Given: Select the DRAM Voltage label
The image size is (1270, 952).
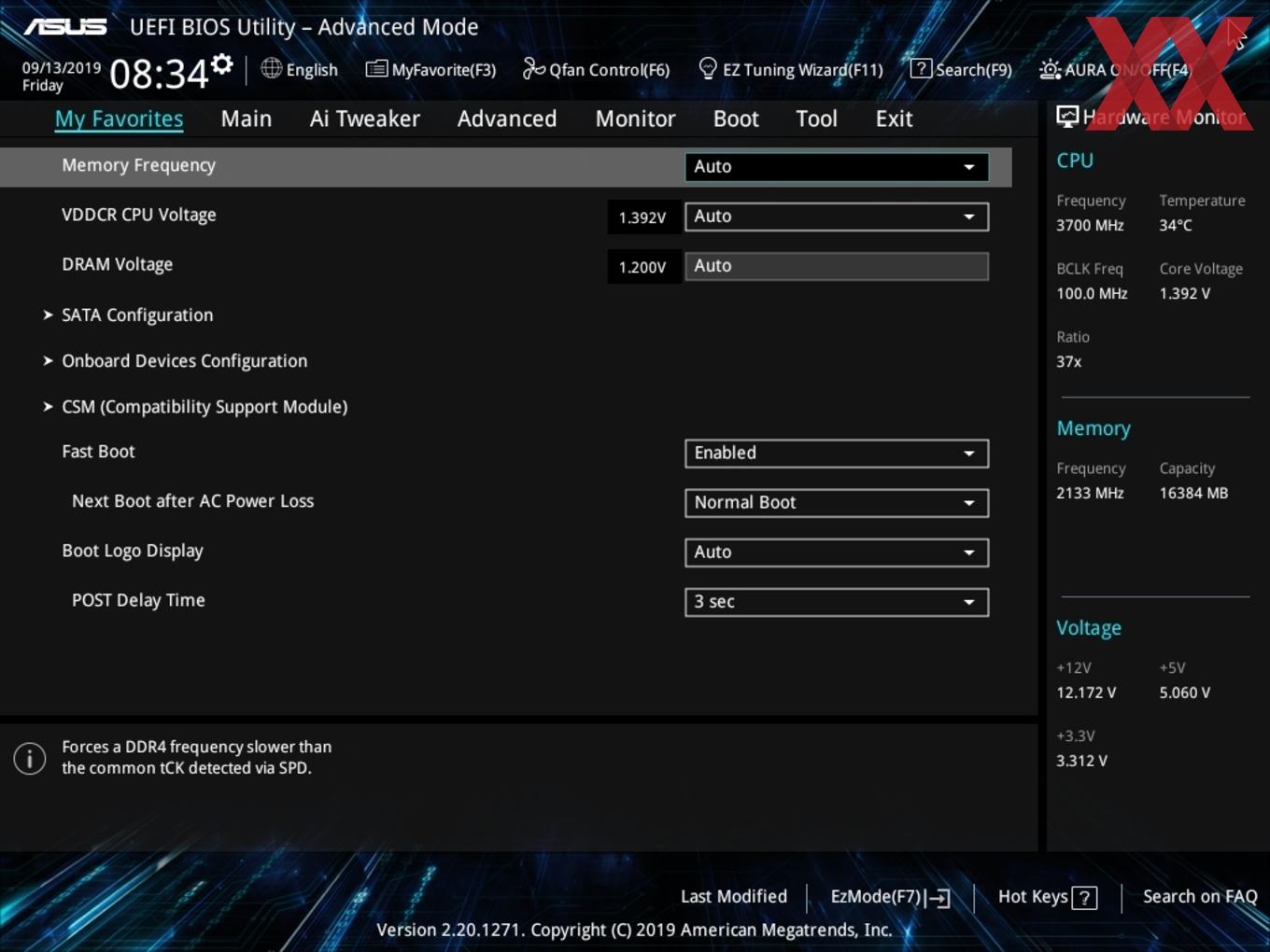Looking at the screenshot, I should [x=117, y=265].
